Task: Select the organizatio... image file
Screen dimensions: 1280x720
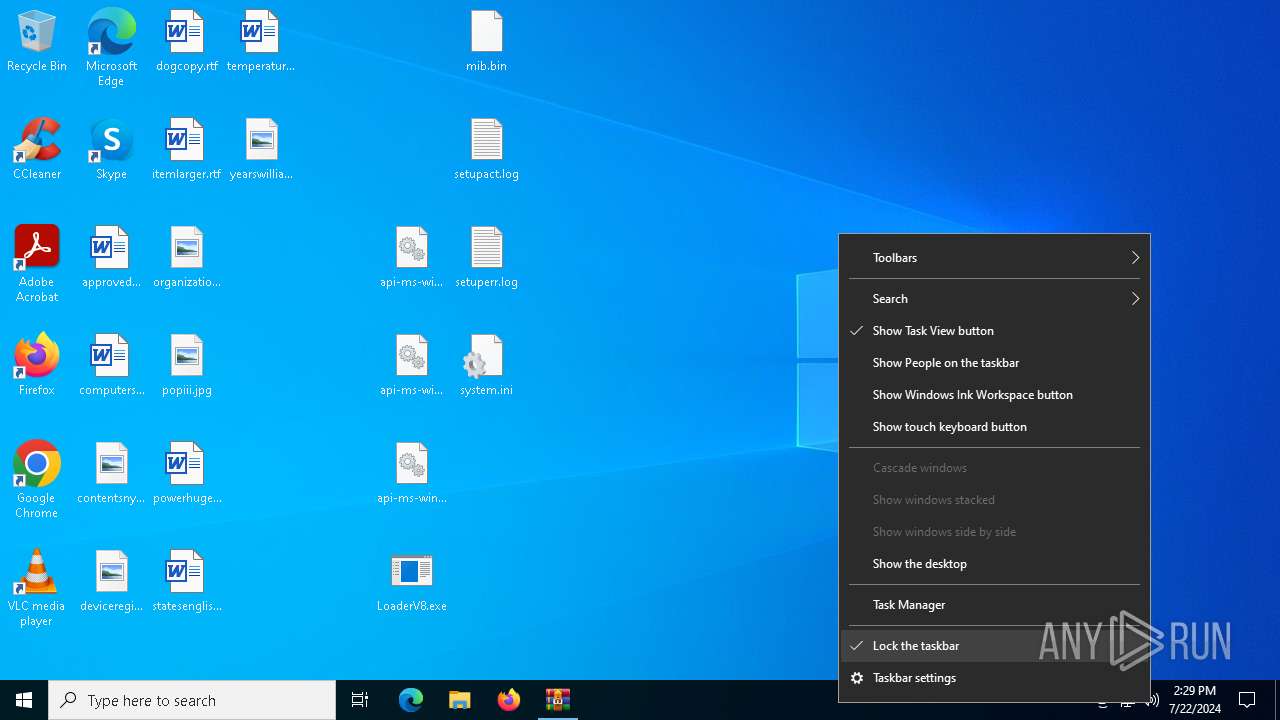Action: pos(187,258)
